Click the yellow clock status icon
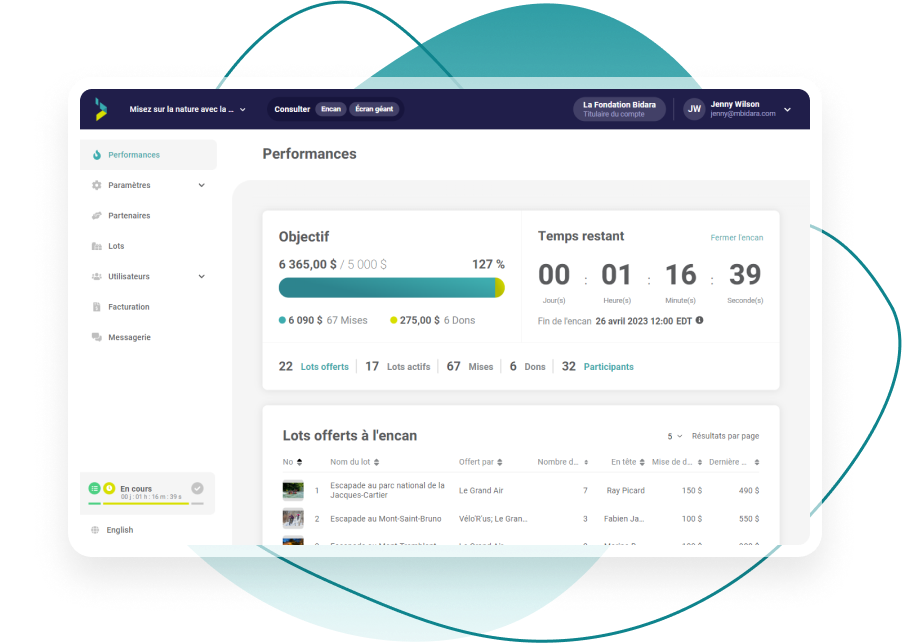Screen dimensions: 909x644 (x=109, y=488)
